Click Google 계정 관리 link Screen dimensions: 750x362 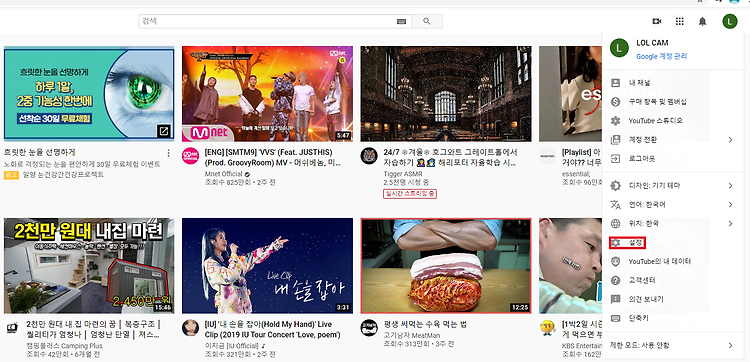pos(662,56)
